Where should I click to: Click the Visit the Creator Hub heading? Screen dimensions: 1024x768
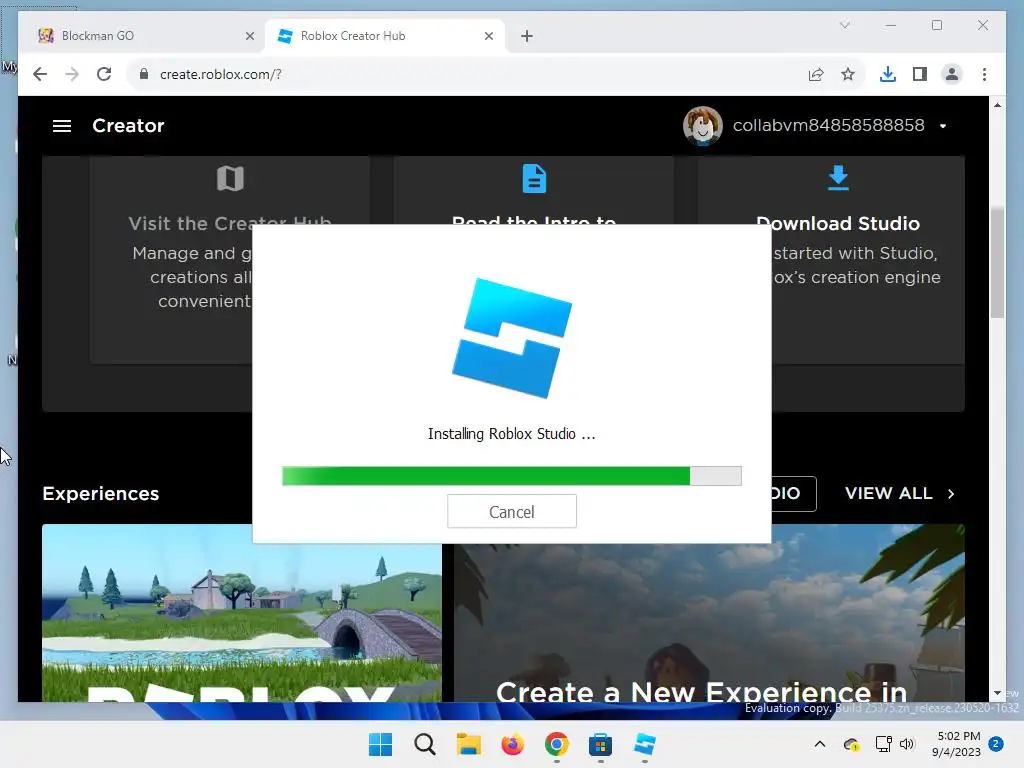pos(230,222)
